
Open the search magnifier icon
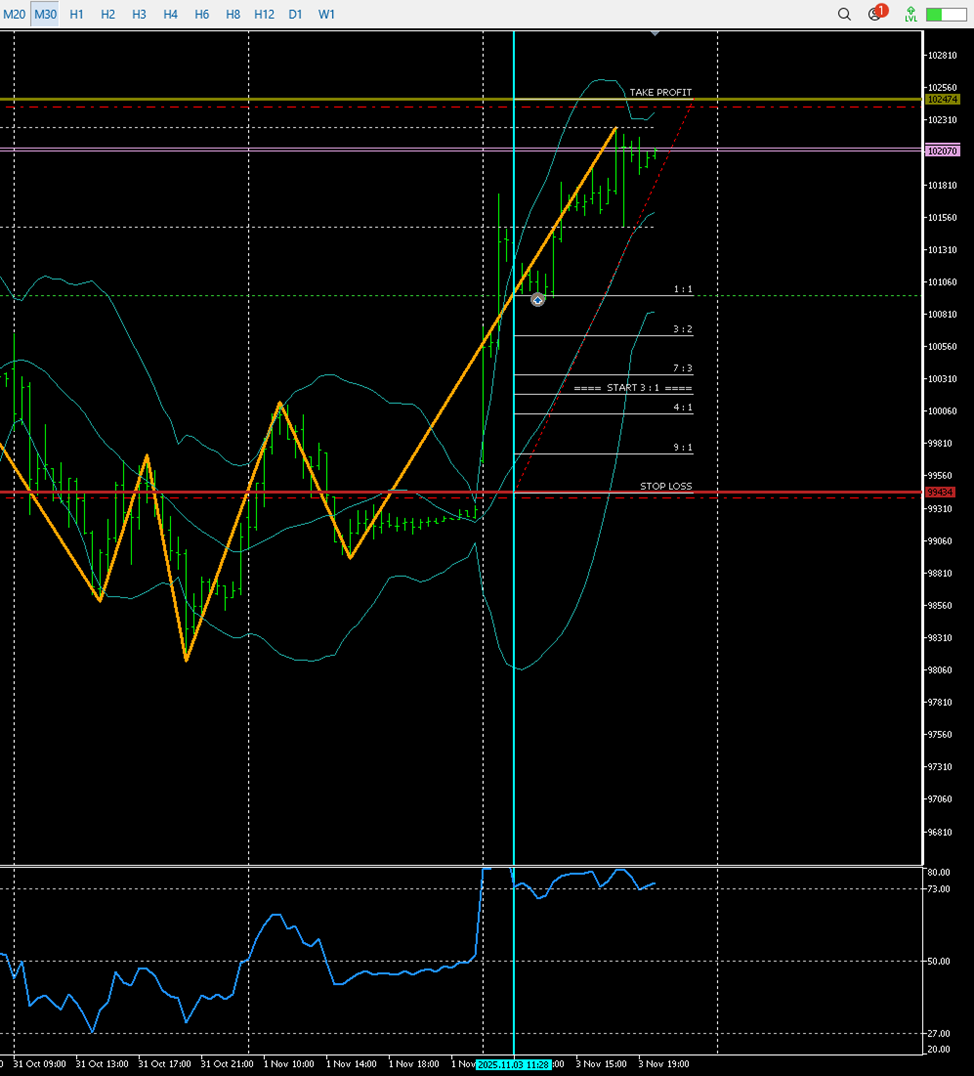point(845,15)
